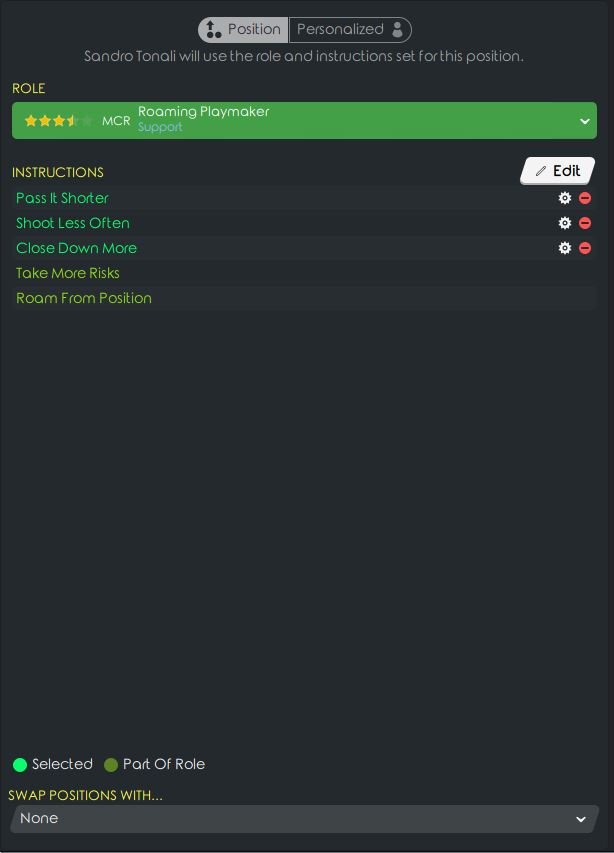This screenshot has height=853, width=614.
Task: Click the Position formation icon
Action: pyautogui.click(x=213, y=30)
